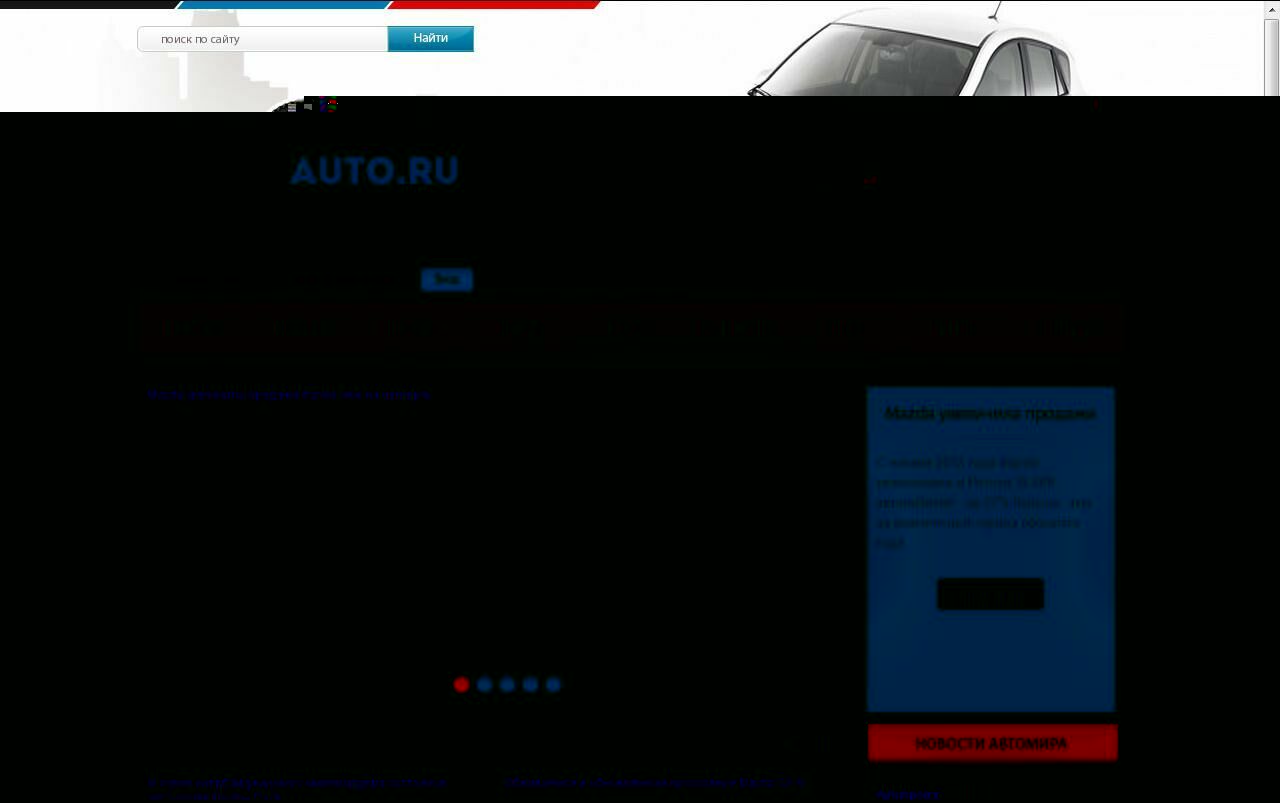Screen dimensions: 1280x803
Task: Open the red 'НОВОСТИ АВТОМИРА' banner
Action: 992,743
